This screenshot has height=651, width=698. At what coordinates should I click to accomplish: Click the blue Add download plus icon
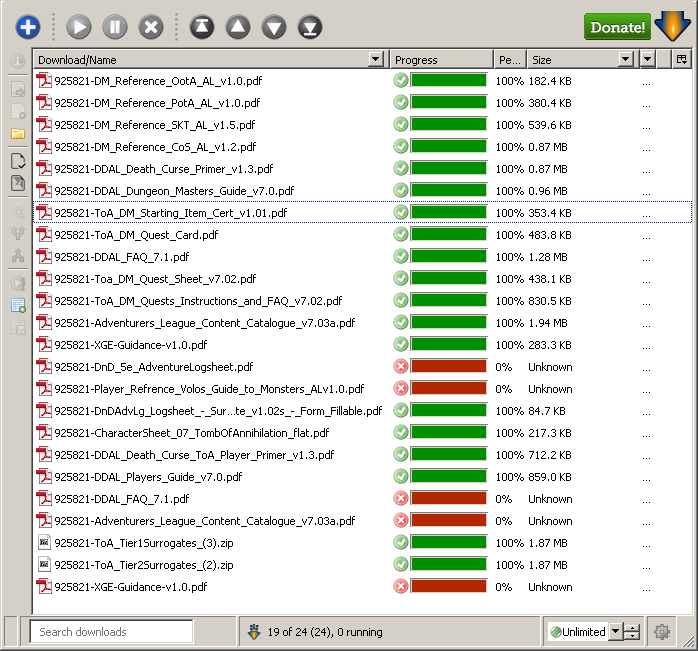pos(28,27)
